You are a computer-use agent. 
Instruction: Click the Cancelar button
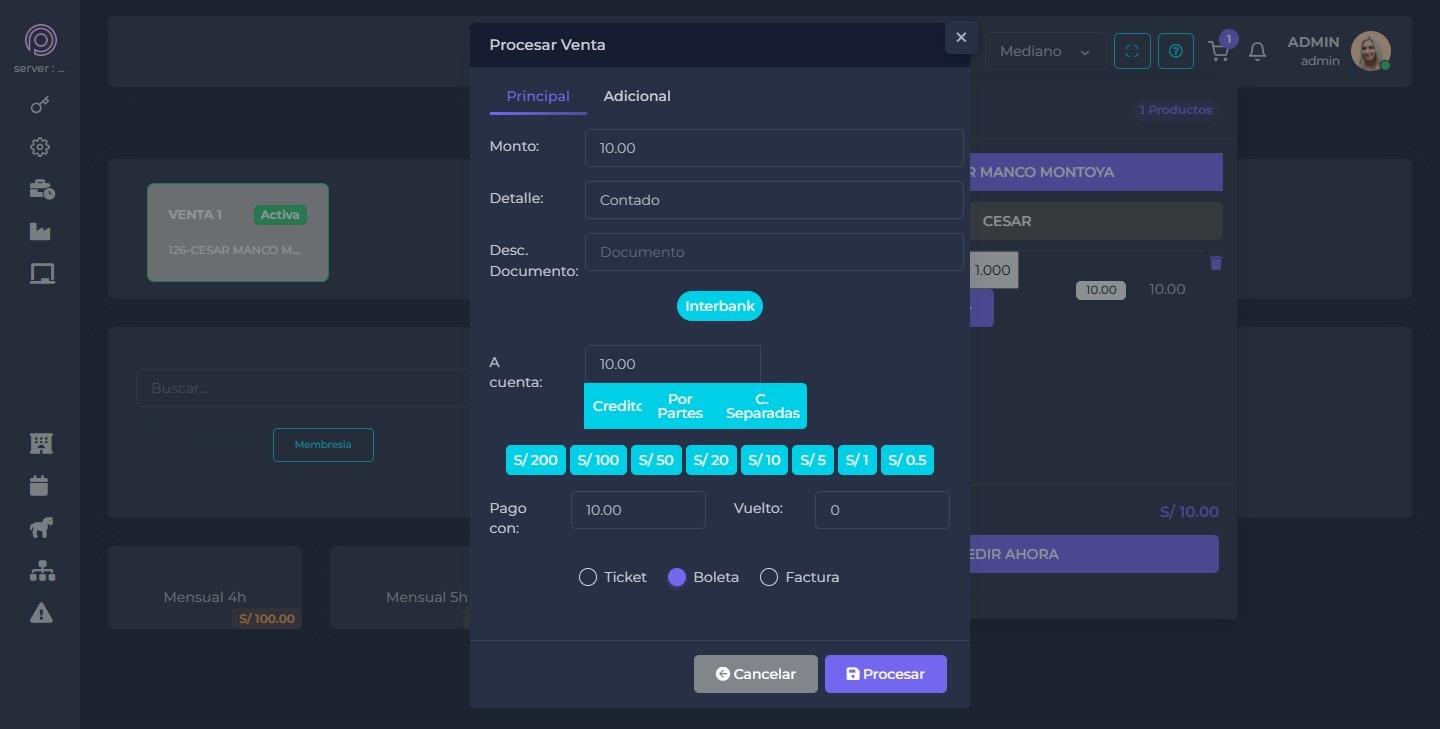[x=756, y=674]
